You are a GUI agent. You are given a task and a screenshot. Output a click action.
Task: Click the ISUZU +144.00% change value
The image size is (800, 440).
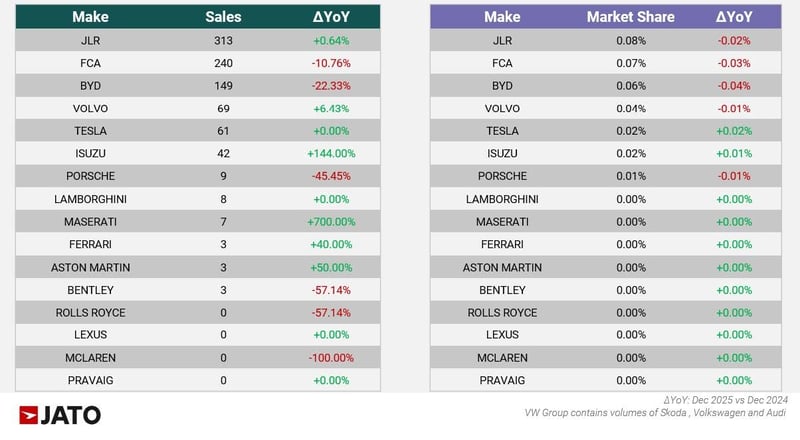[330, 153]
